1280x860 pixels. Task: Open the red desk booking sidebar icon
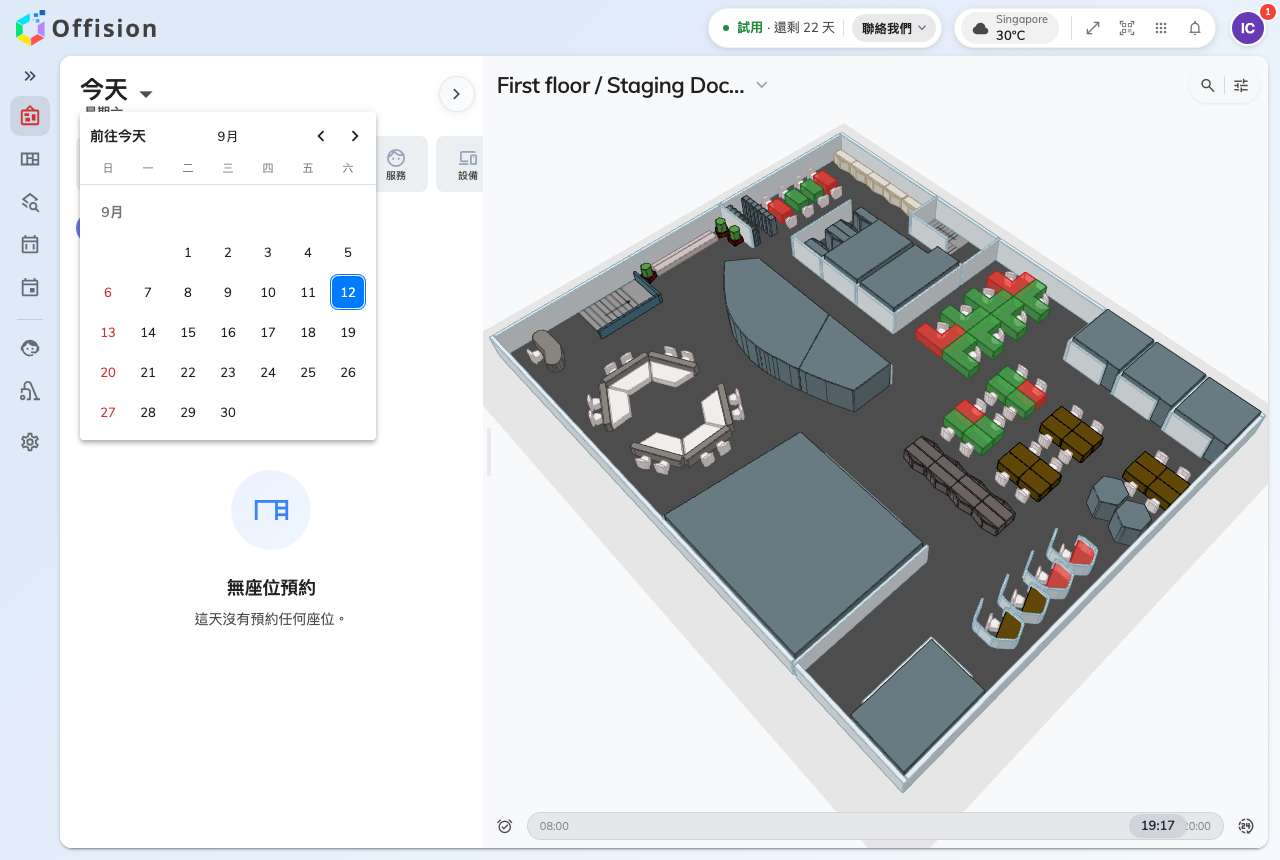click(x=30, y=116)
